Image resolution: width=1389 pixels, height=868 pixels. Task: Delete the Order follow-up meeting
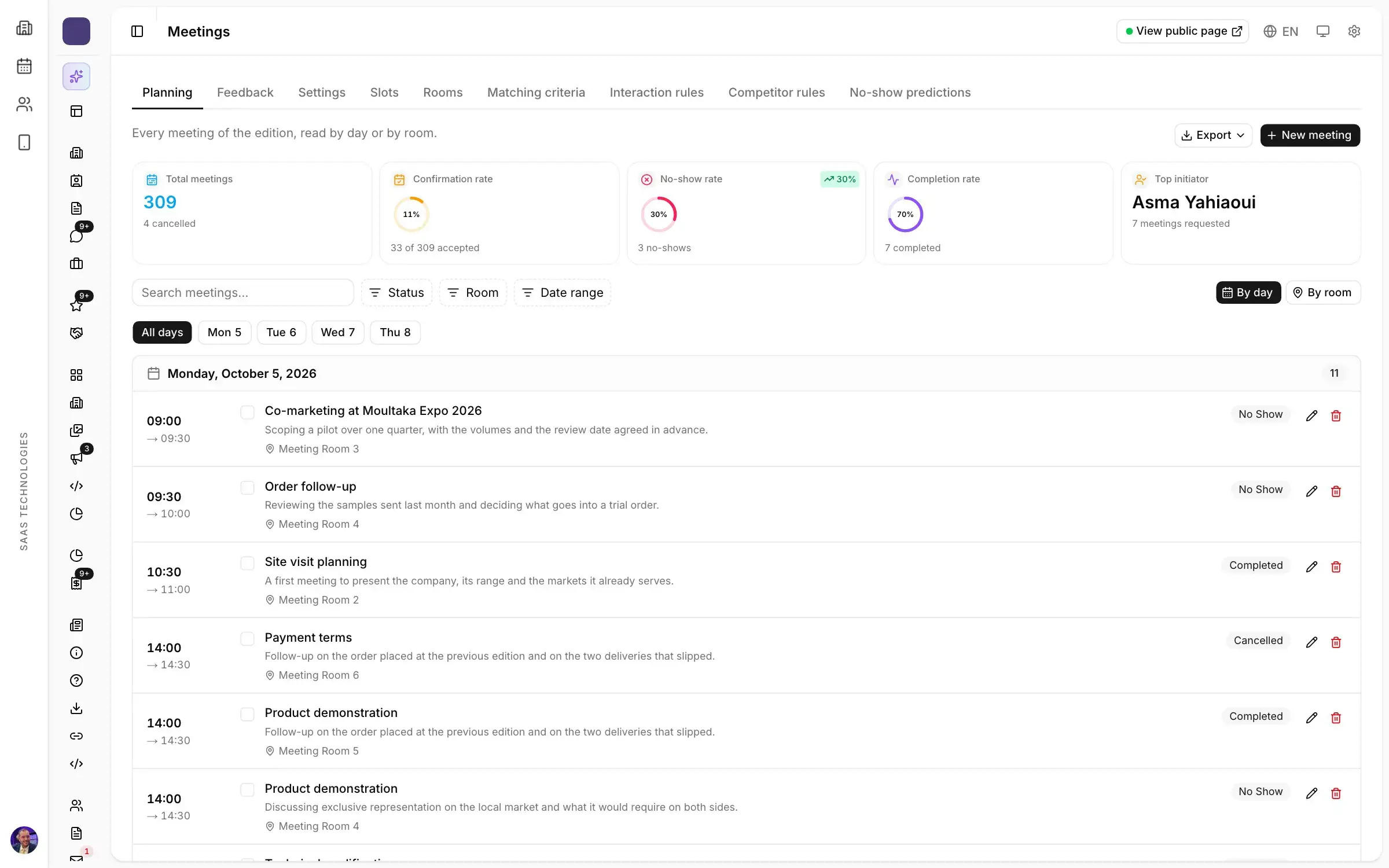(x=1336, y=491)
